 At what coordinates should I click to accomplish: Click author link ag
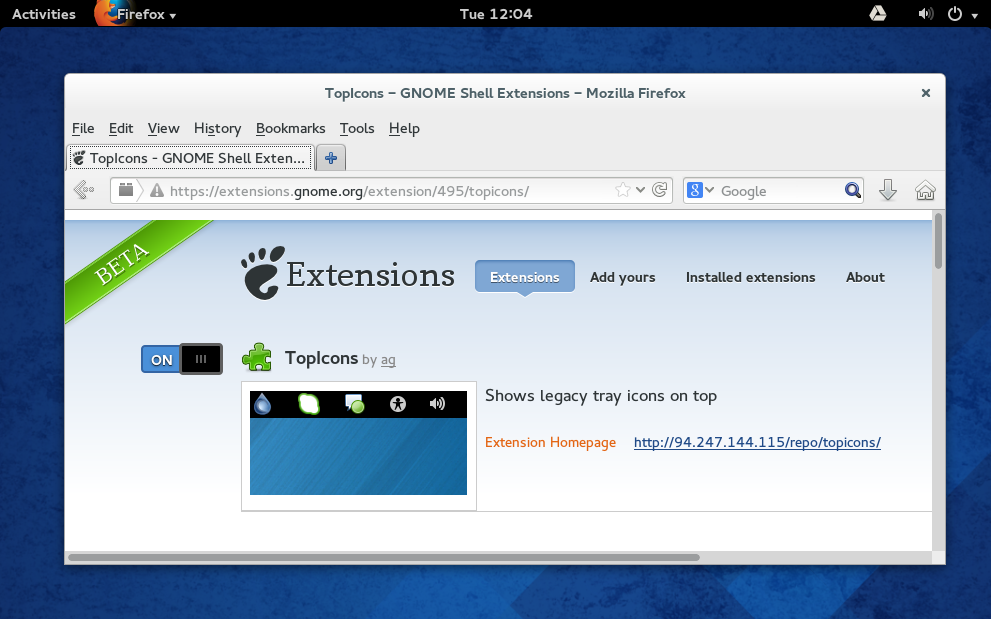click(388, 360)
